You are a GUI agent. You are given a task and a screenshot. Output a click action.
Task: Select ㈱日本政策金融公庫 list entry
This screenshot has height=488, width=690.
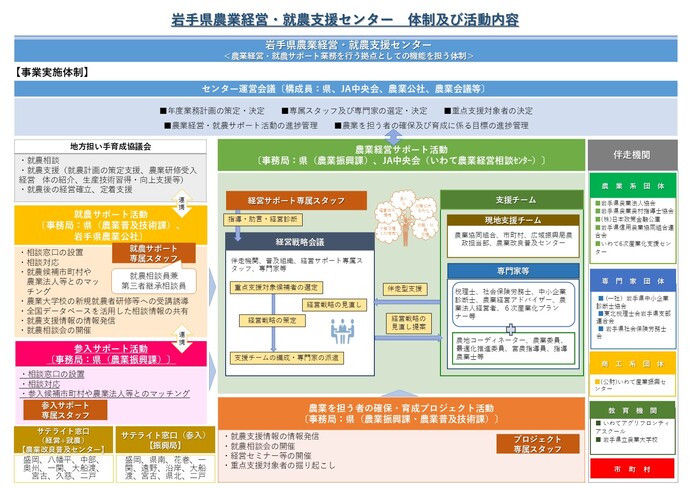tap(628, 219)
